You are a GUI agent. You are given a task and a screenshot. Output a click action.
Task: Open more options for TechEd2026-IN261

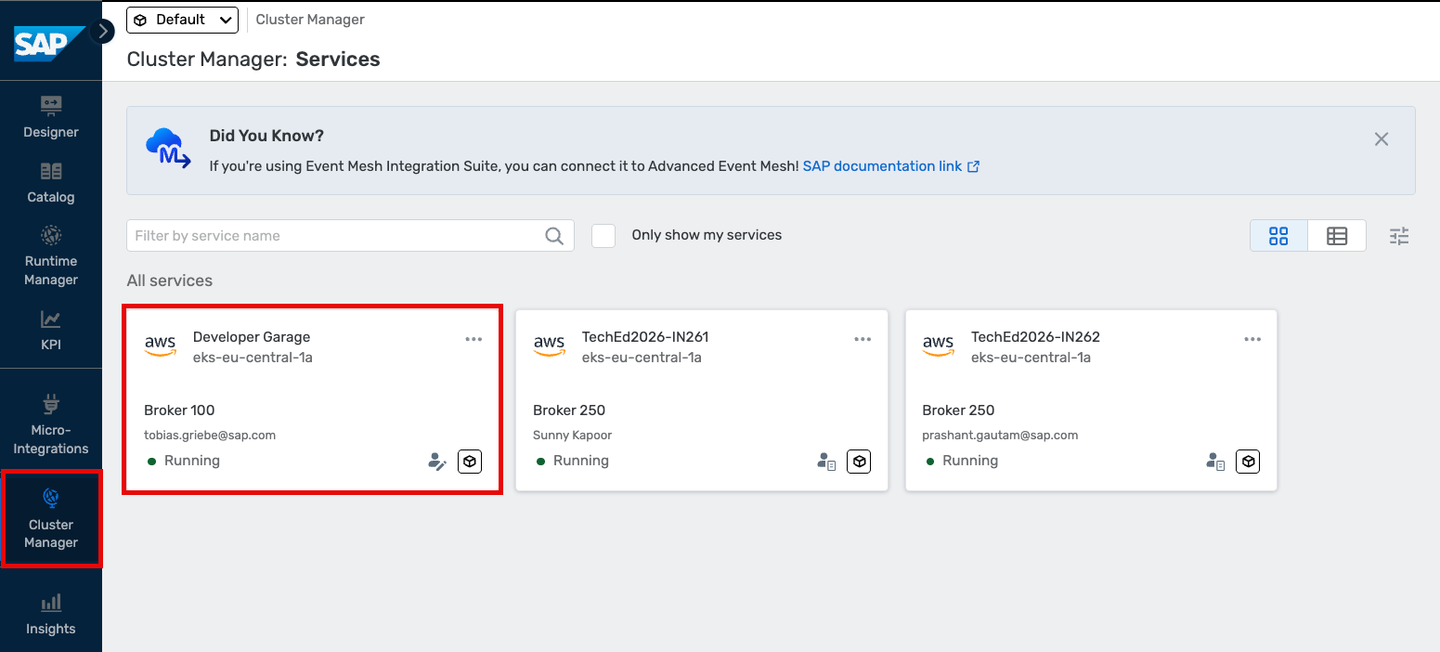(x=863, y=339)
